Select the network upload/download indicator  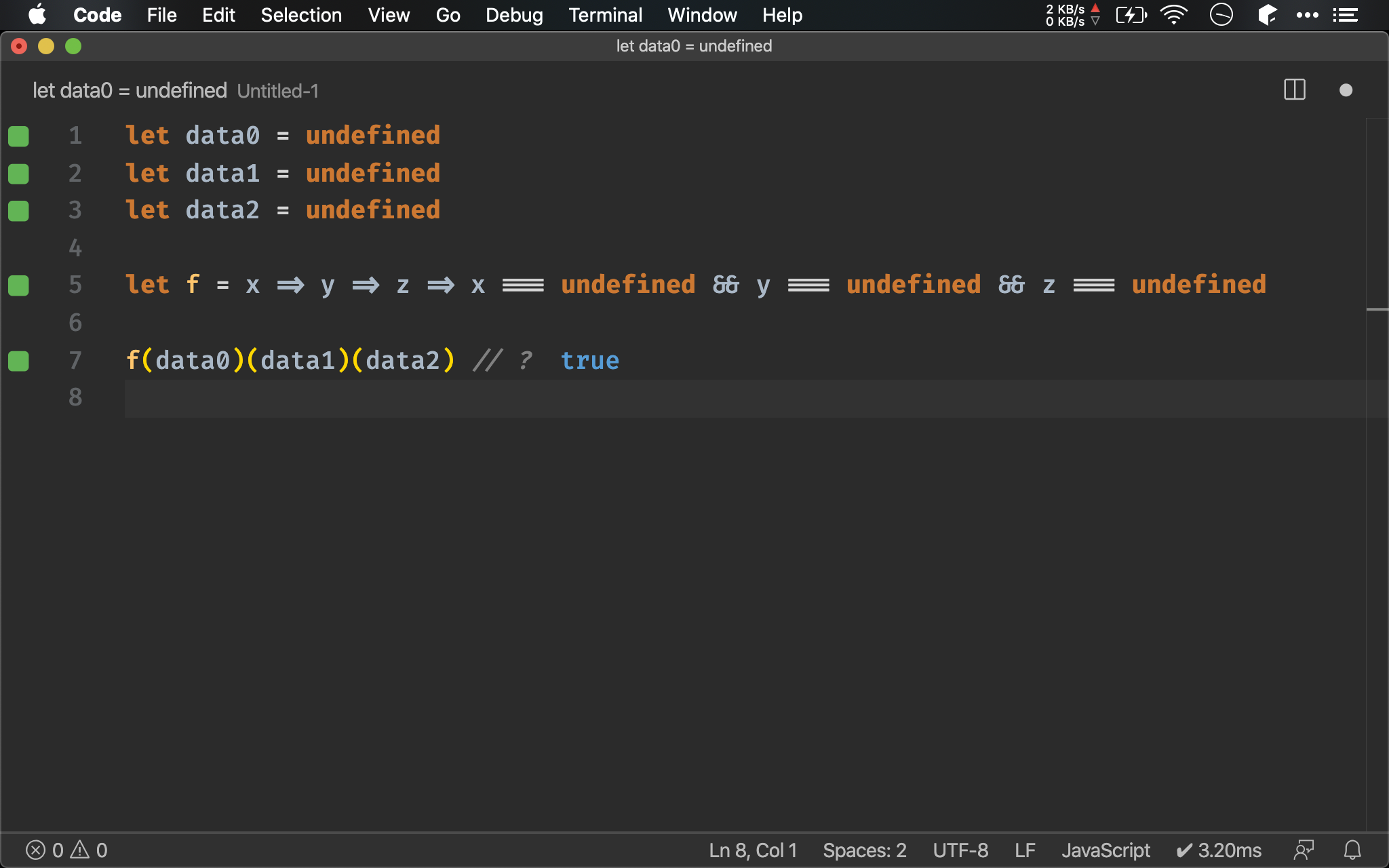pyautogui.click(x=1072, y=14)
